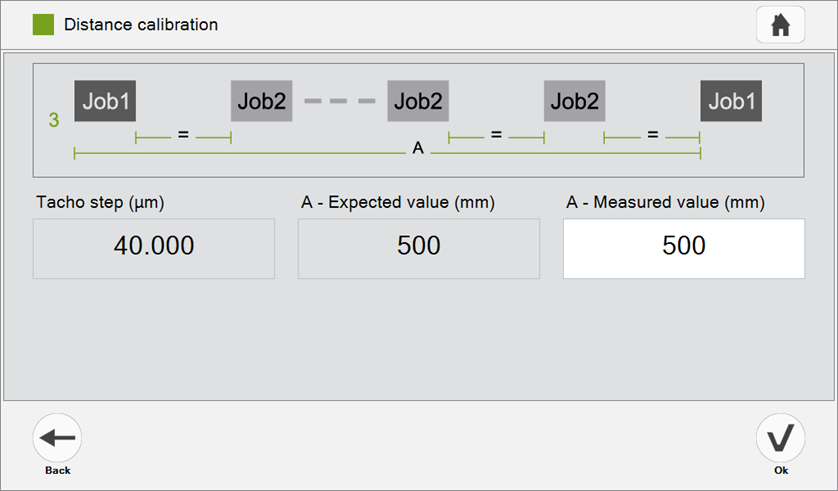Screen dimensions: 838x491
Task: Select the leftmost Job1 block
Action: [105, 101]
